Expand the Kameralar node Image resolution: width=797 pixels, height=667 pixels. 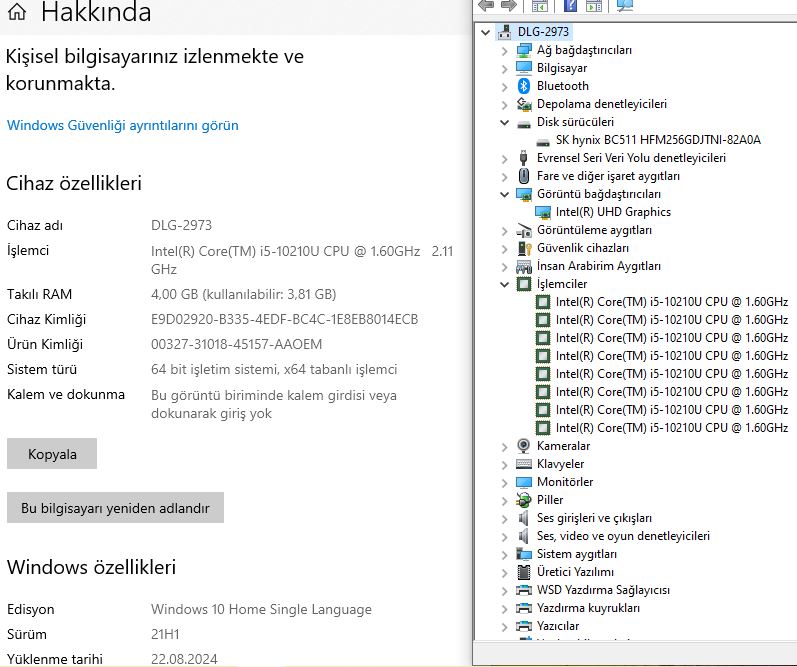(504, 446)
